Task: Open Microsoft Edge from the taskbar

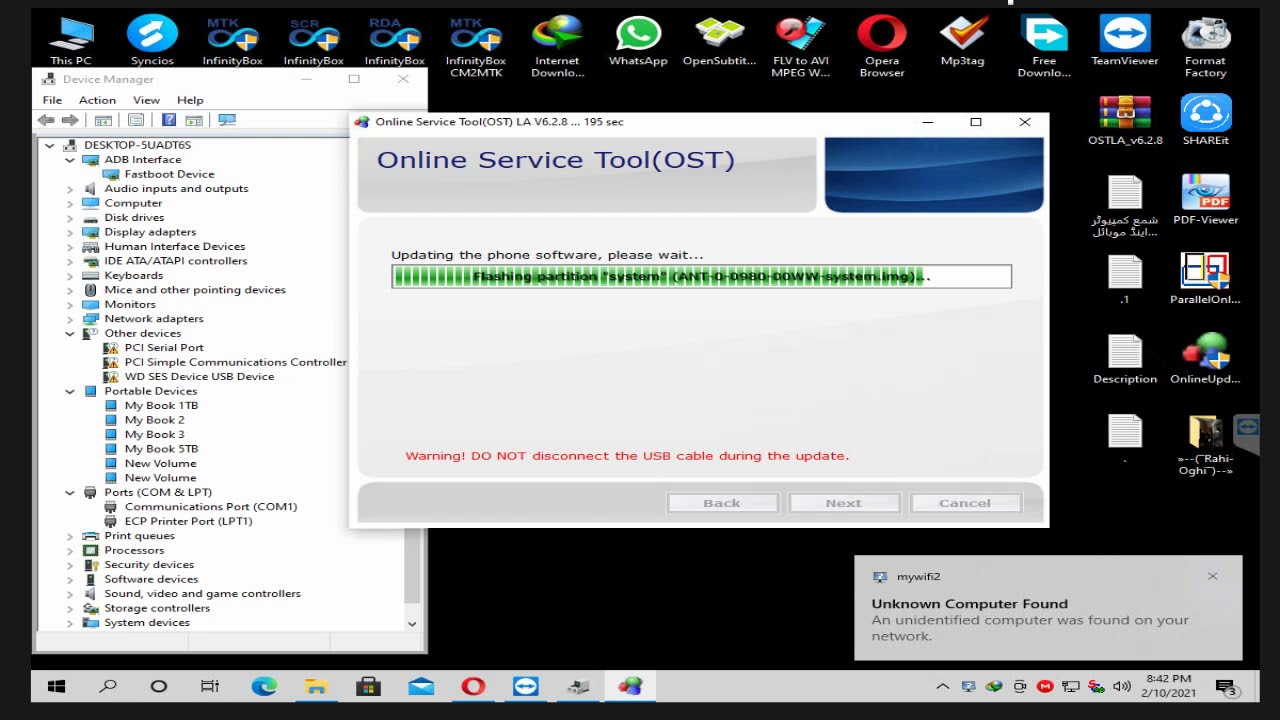Action: pos(264,686)
